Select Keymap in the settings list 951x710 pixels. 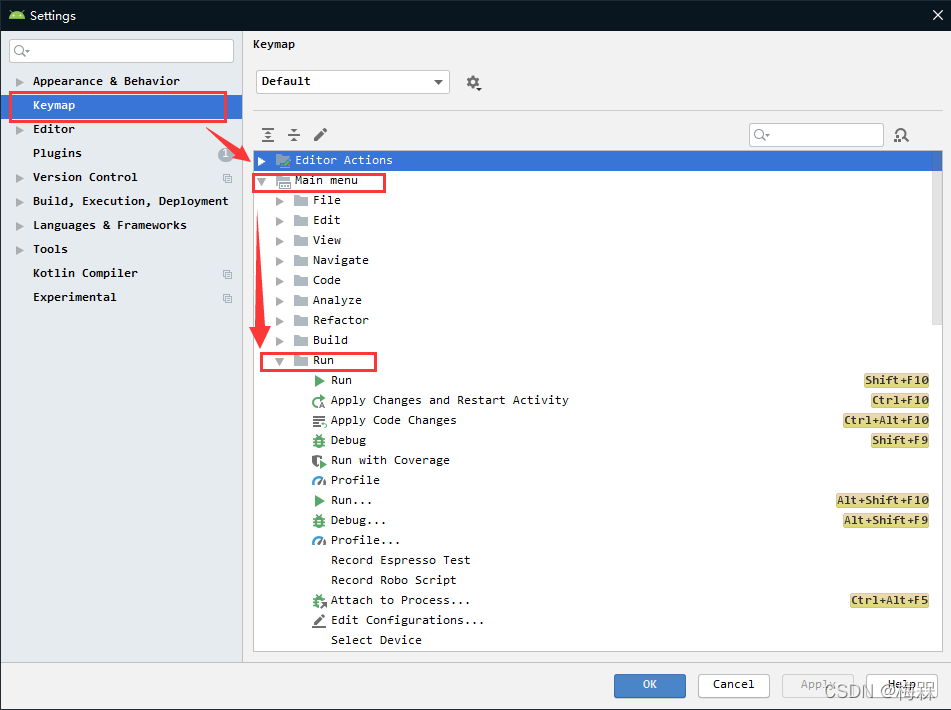[121, 105]
